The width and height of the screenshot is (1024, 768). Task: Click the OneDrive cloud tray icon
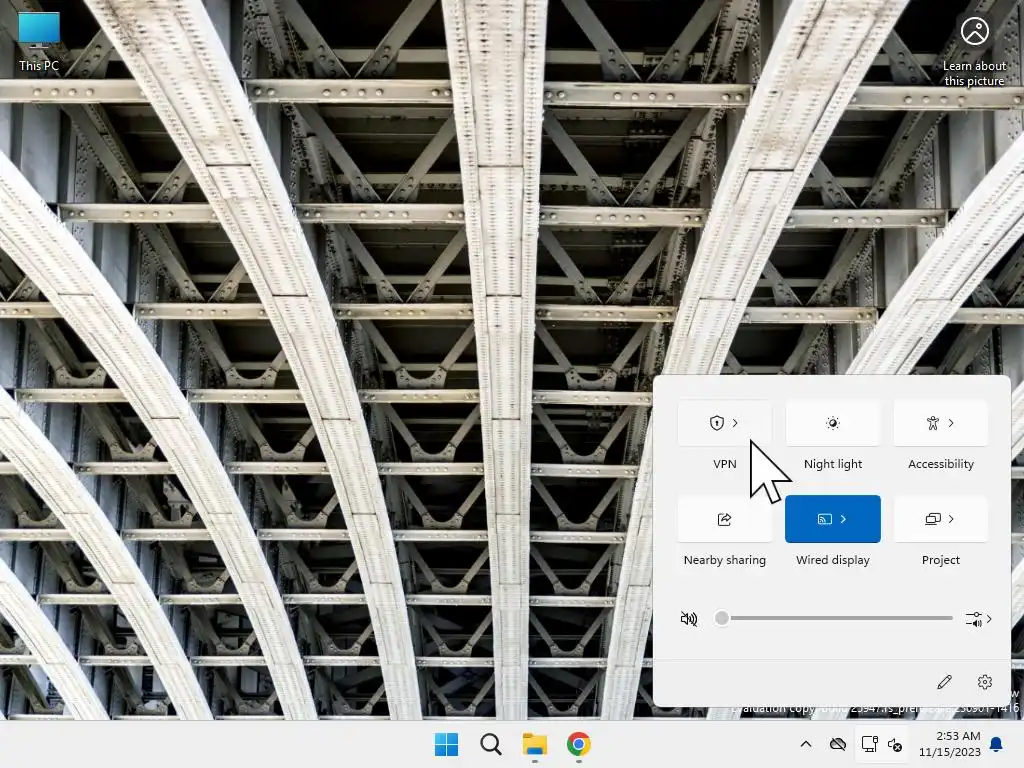coord(838,744)
